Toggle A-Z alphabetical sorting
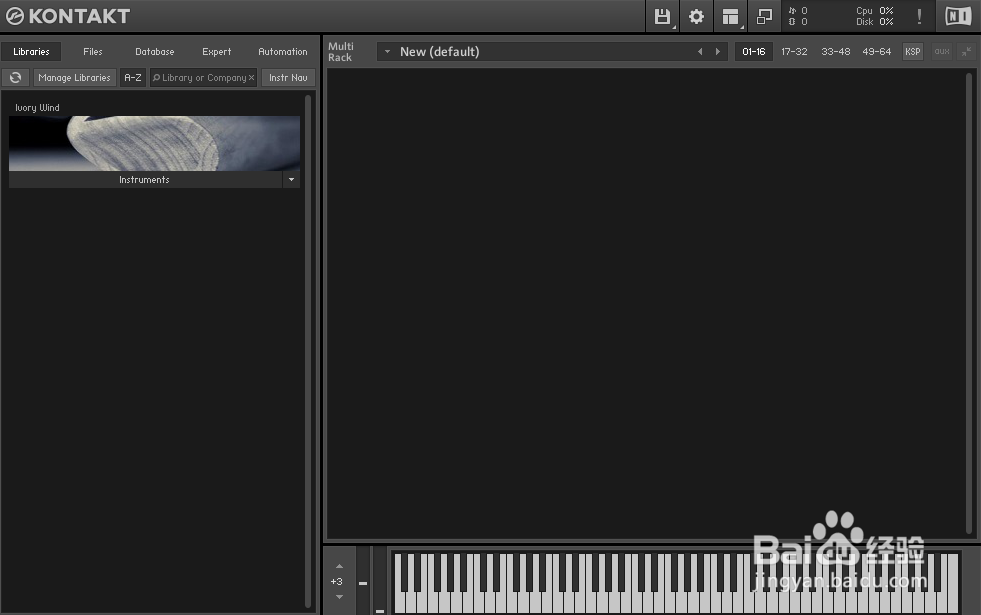 click(x=133, y=78)
